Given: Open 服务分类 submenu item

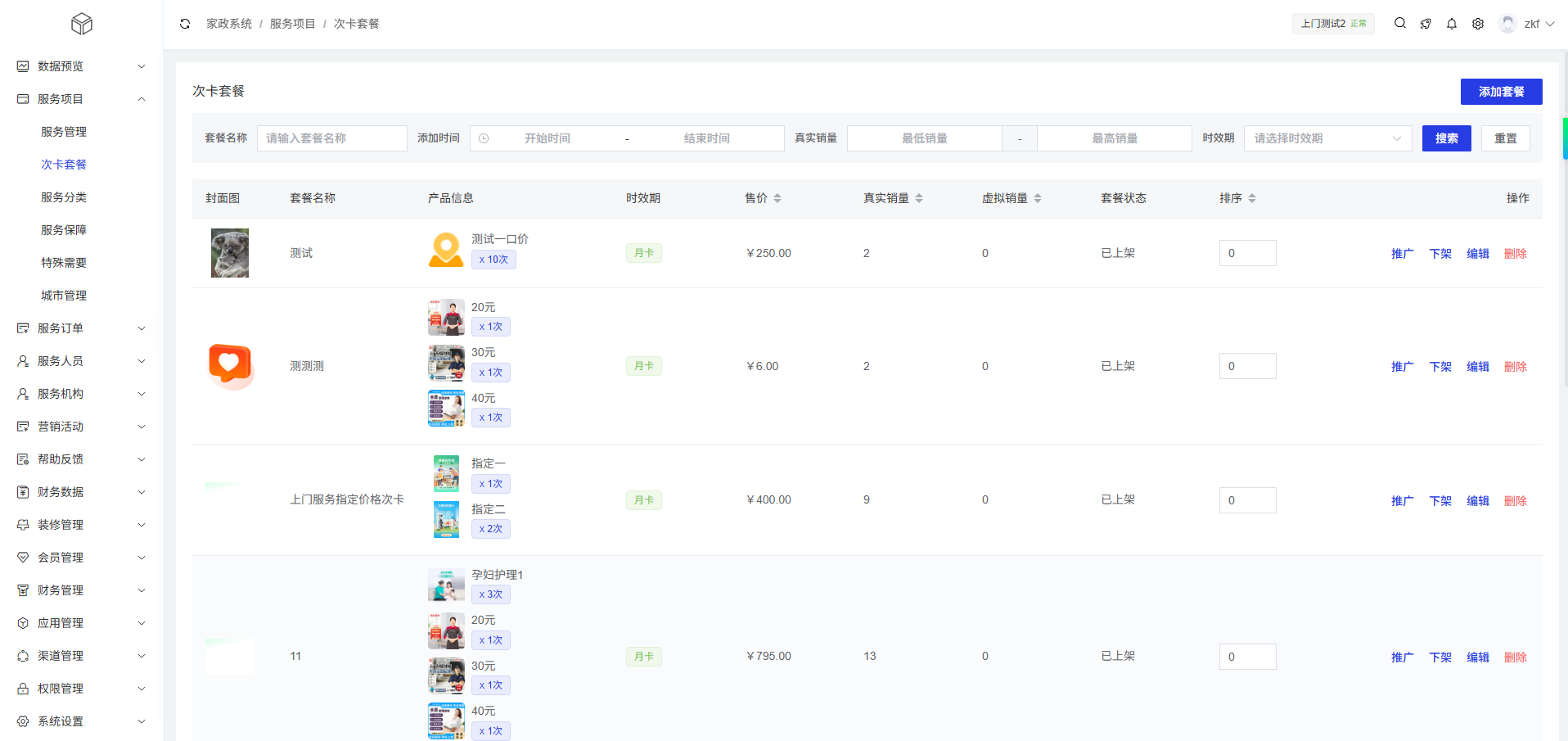Looking at the screenshot, I should [x=64, y=197].
